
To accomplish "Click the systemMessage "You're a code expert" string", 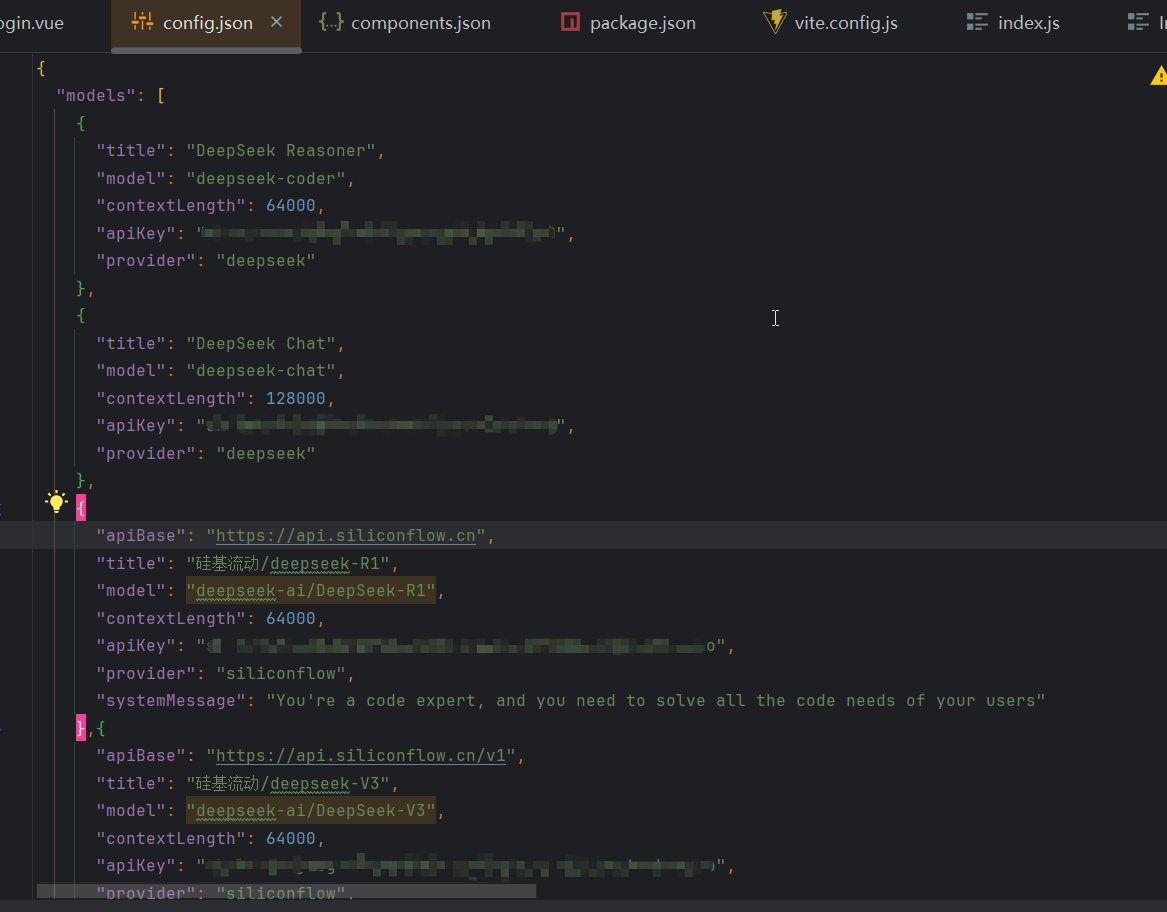I will pyautogui.click(x=656, y=701).
